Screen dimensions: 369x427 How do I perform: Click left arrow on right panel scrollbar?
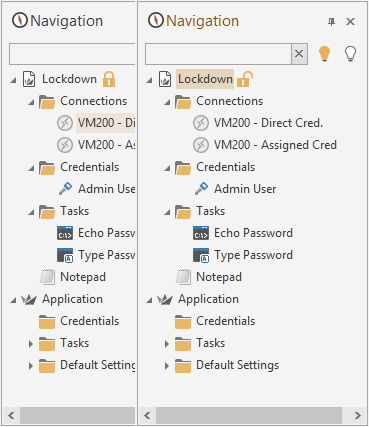tap(147, 415)
